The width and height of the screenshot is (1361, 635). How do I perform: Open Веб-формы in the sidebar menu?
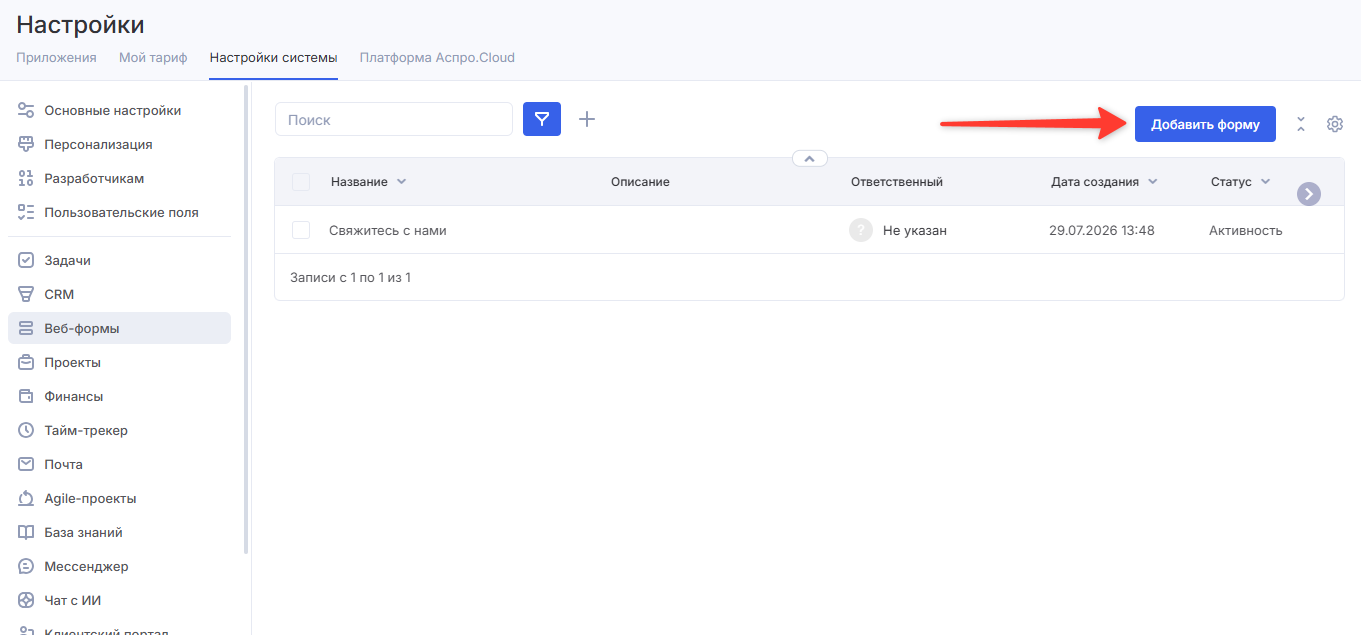[119, 328]
